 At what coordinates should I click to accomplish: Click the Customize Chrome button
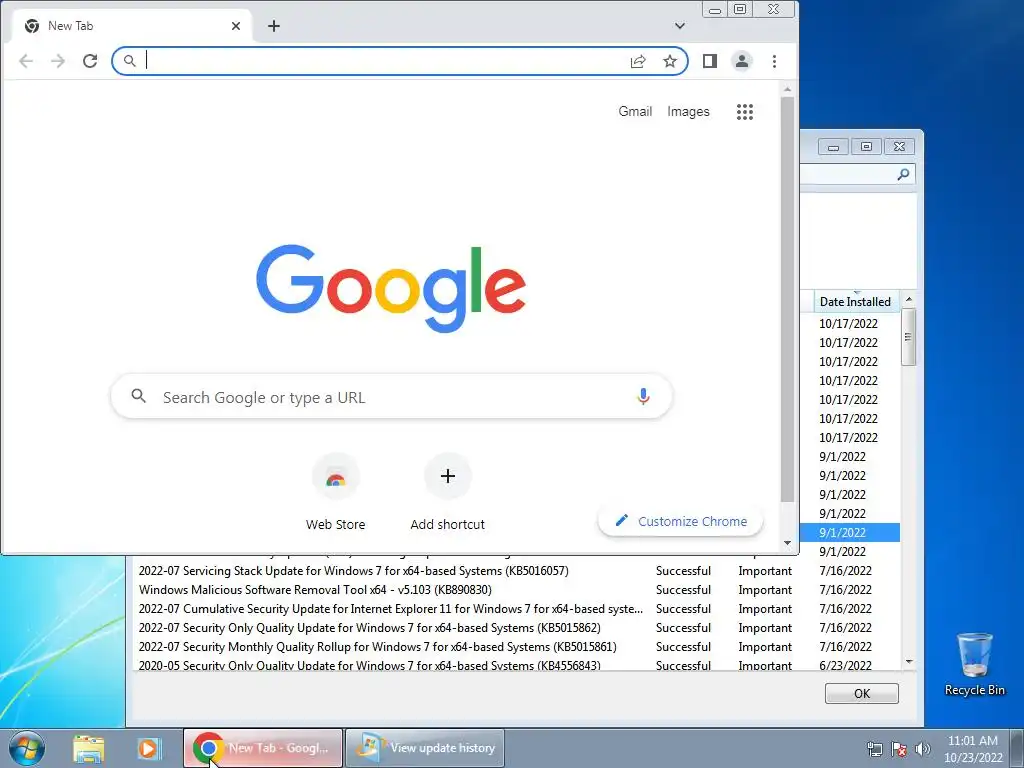pos(680,521)
